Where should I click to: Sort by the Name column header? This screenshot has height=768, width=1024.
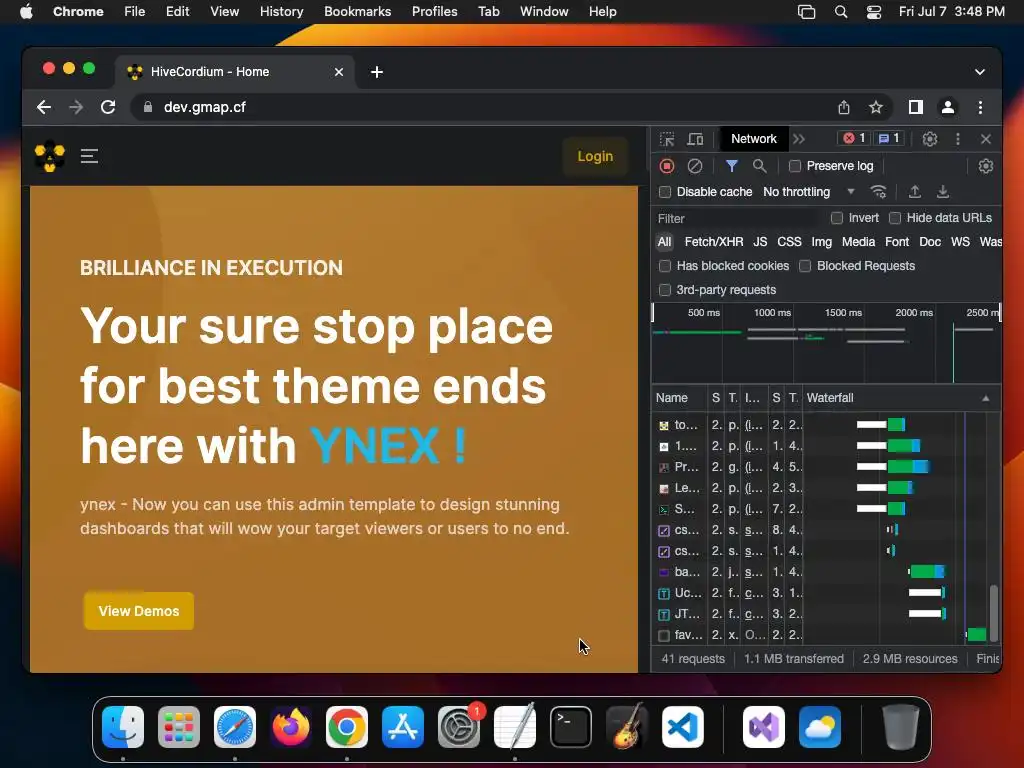[x=680, y=398]
